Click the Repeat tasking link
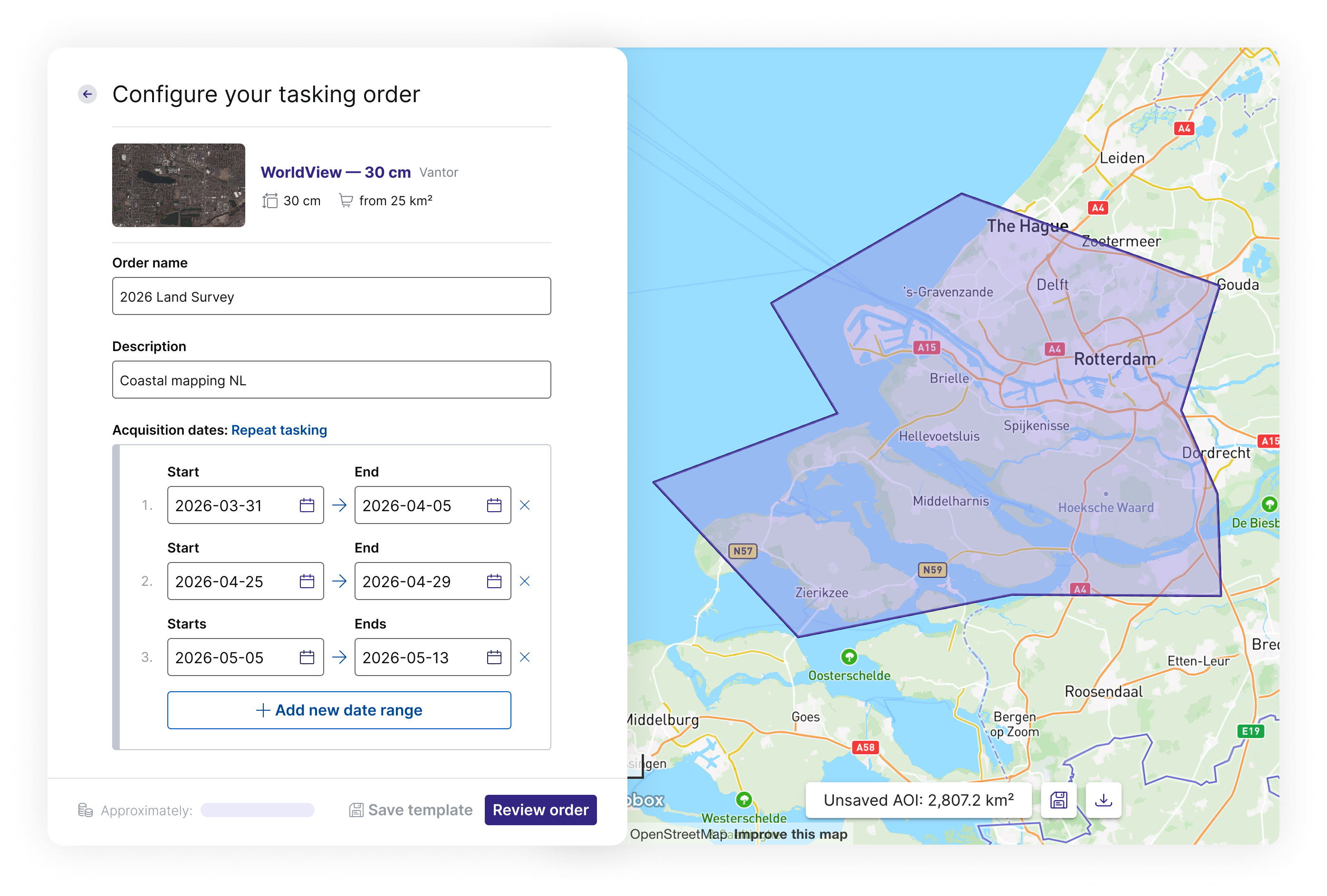This screenshot has width=1327, height=896. (279, 430)
